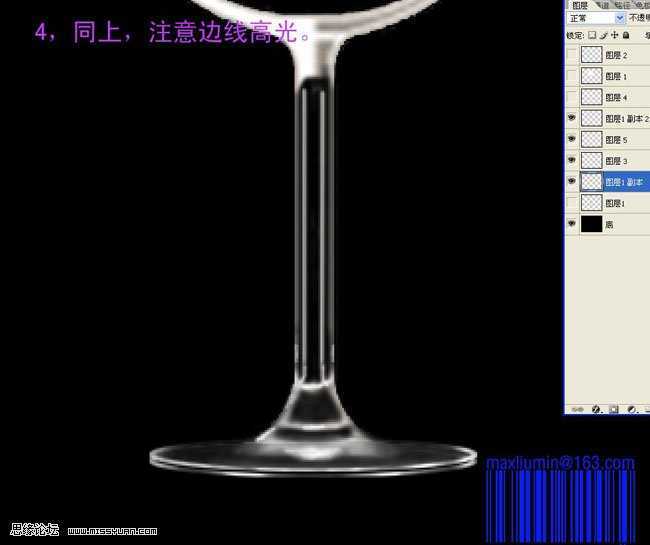This screenshot has height=545, width=650.
Task: Hide layer 图层1 副本 2 eye icon
Action: [x=572, y=118]
